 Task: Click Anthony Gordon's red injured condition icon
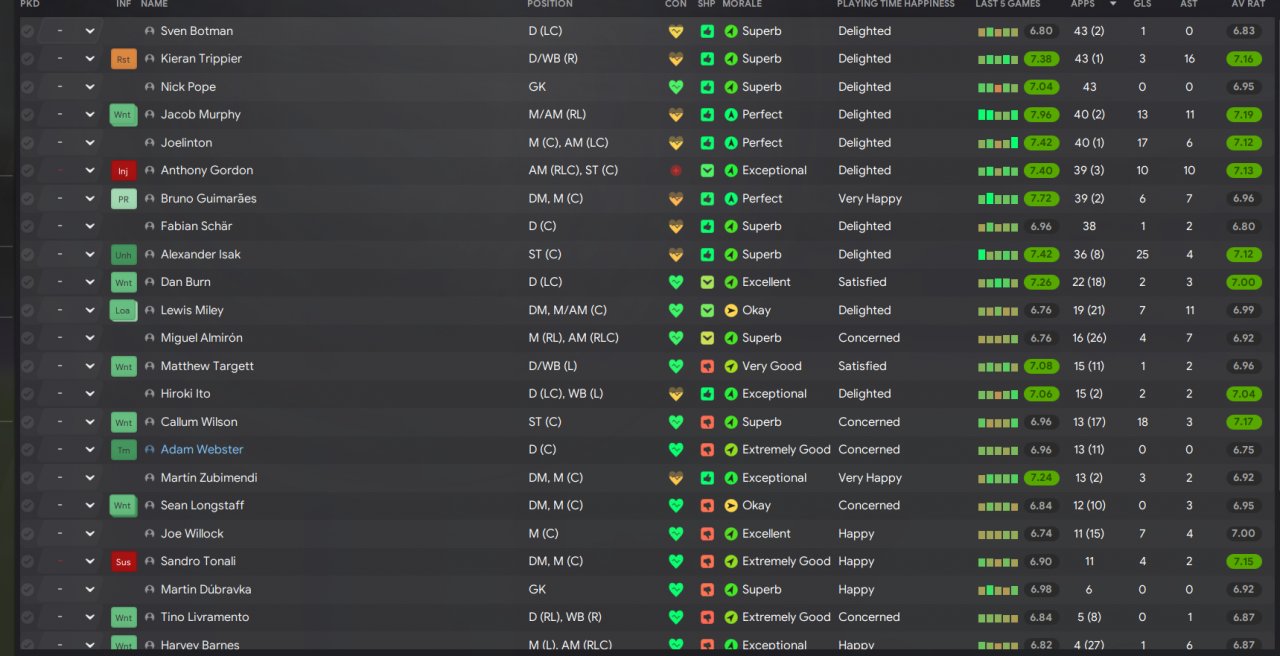(x=676, y=171)
